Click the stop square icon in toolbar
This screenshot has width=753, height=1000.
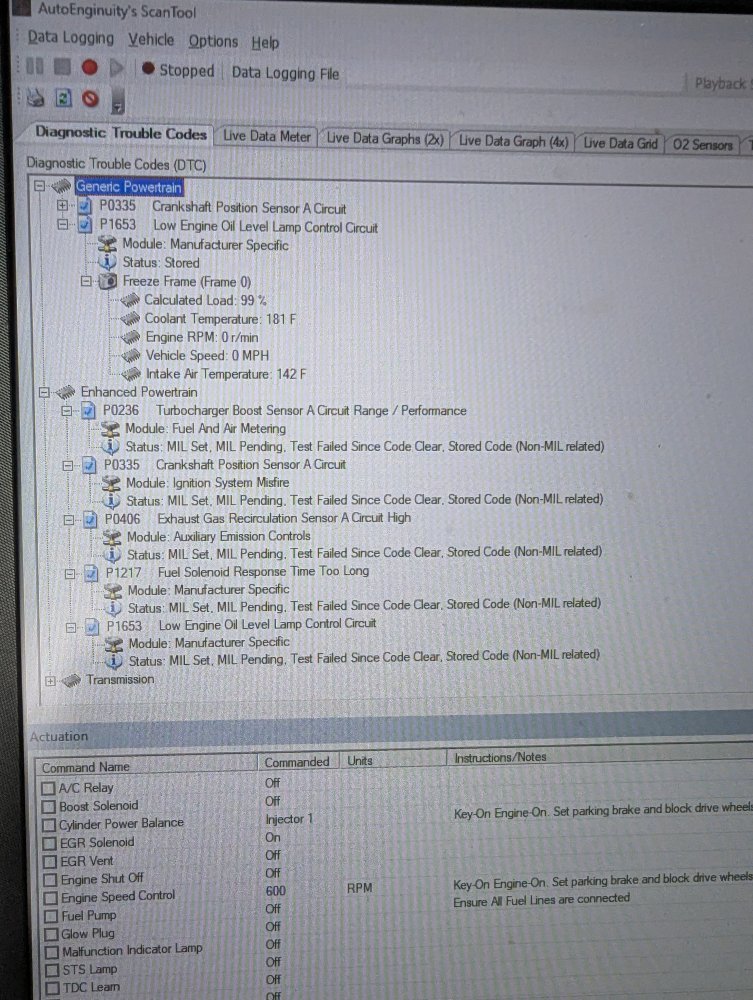(x=62, y=68)
